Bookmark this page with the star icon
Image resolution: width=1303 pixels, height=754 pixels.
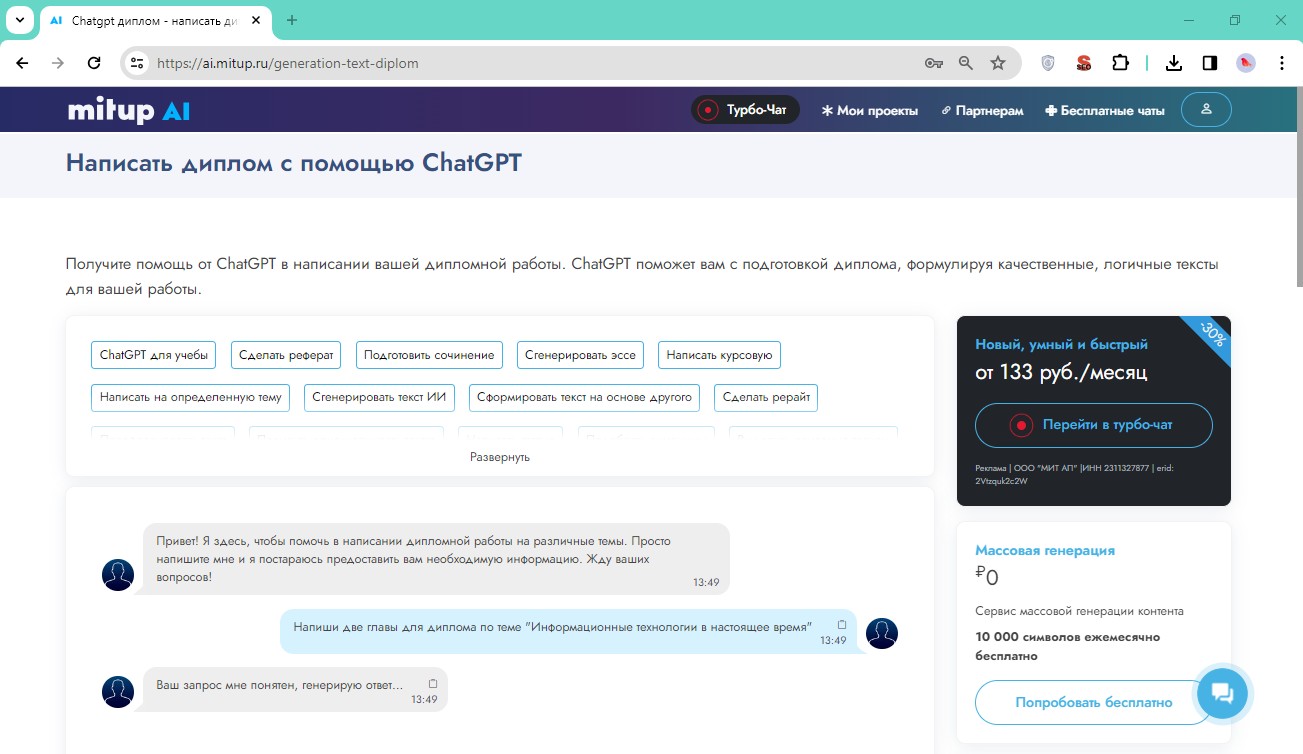pyautogui.click(x=997, y=63)
